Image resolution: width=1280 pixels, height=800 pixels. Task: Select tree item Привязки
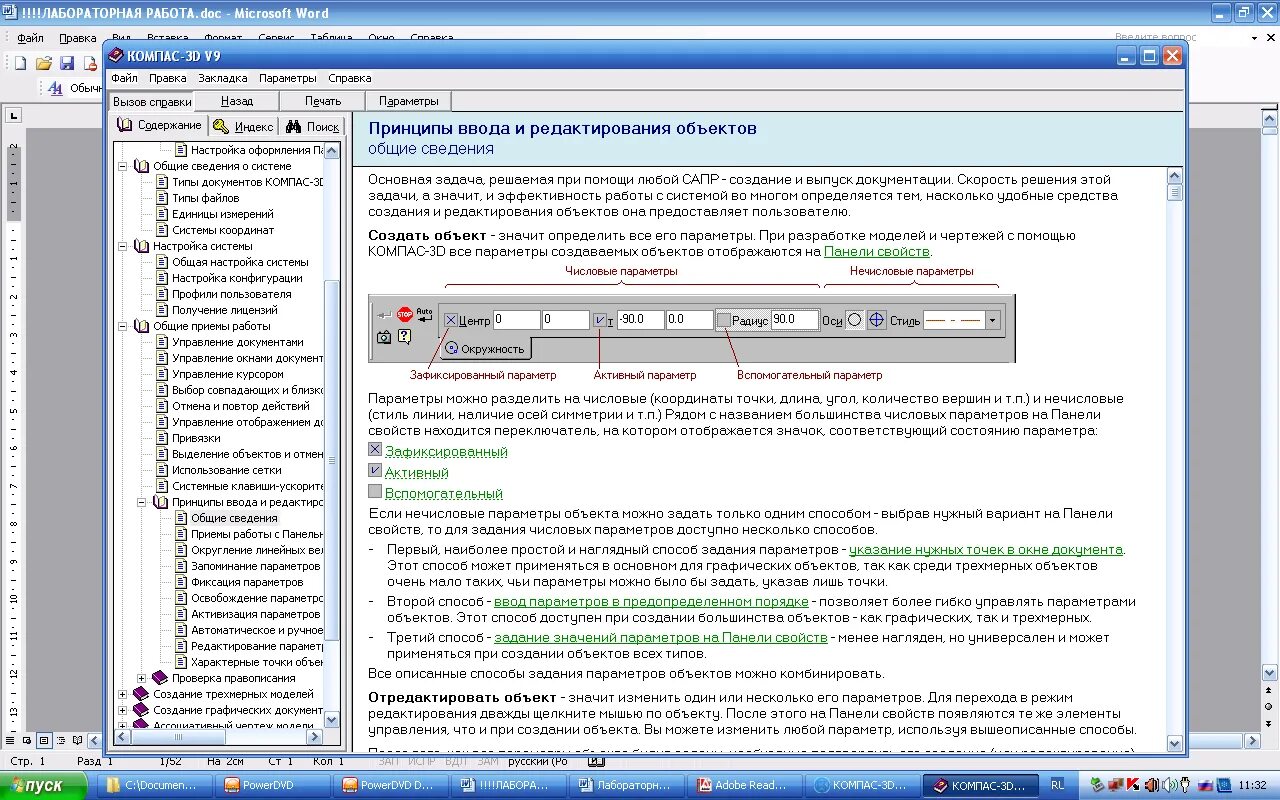click(x=196, y=438)
